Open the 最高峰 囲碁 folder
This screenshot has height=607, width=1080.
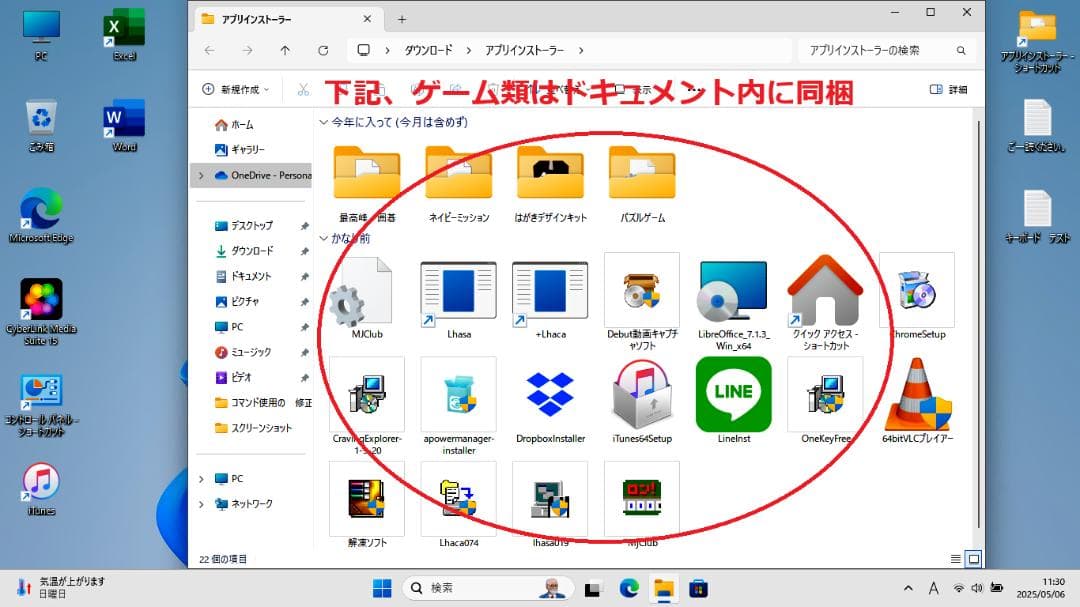367,172
